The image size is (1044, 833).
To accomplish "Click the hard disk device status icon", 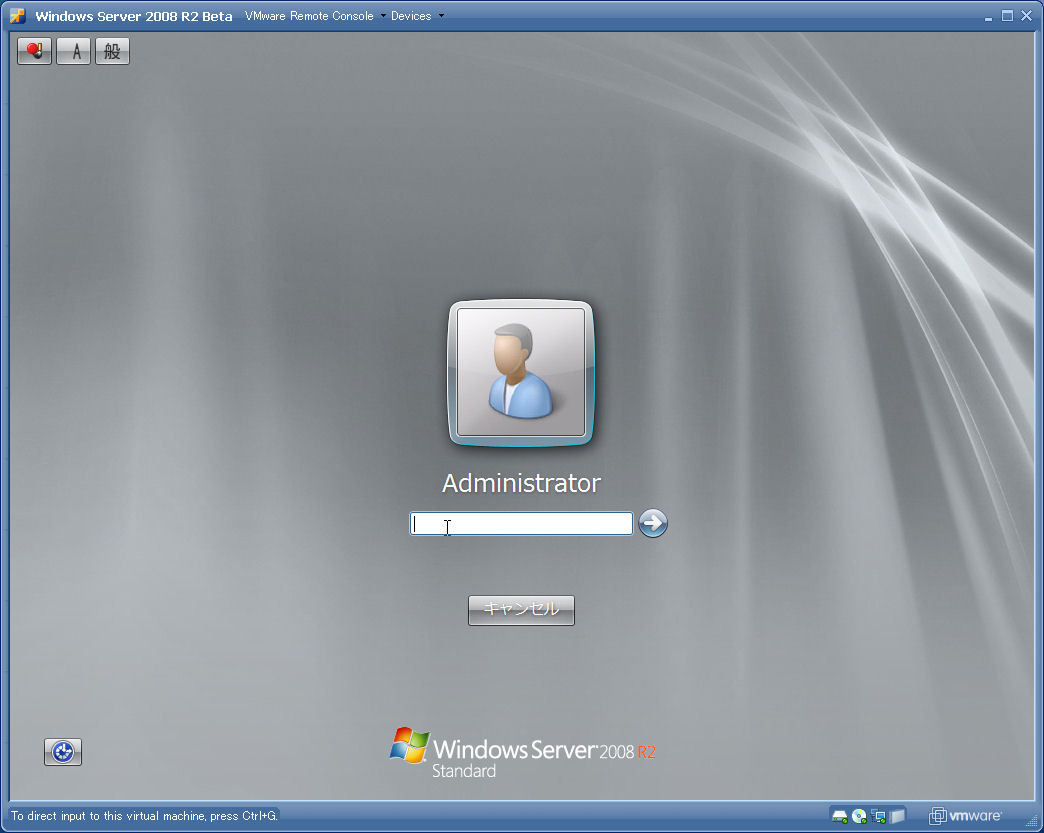I will coord(840,816).
